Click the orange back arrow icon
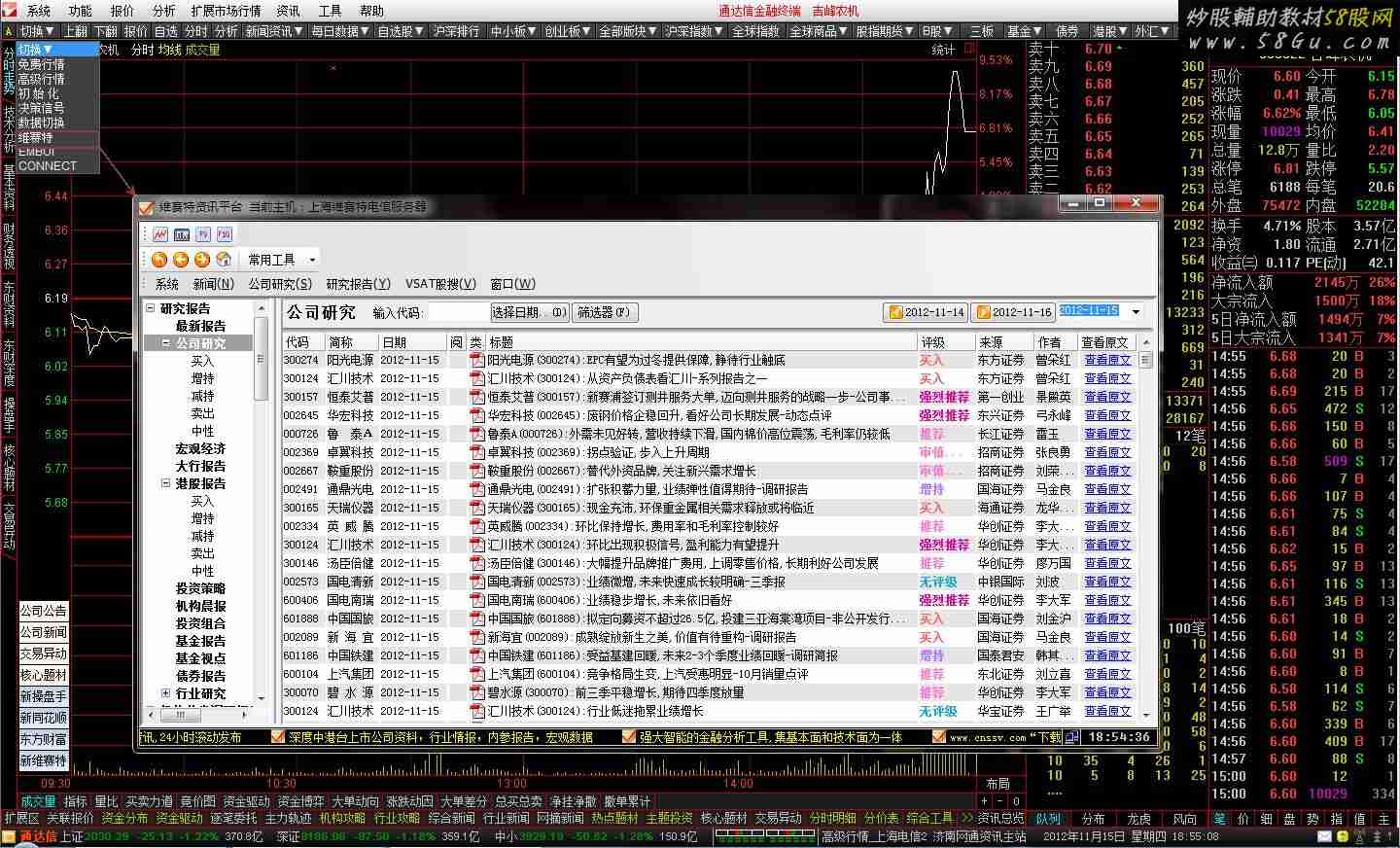 point(159,260)
